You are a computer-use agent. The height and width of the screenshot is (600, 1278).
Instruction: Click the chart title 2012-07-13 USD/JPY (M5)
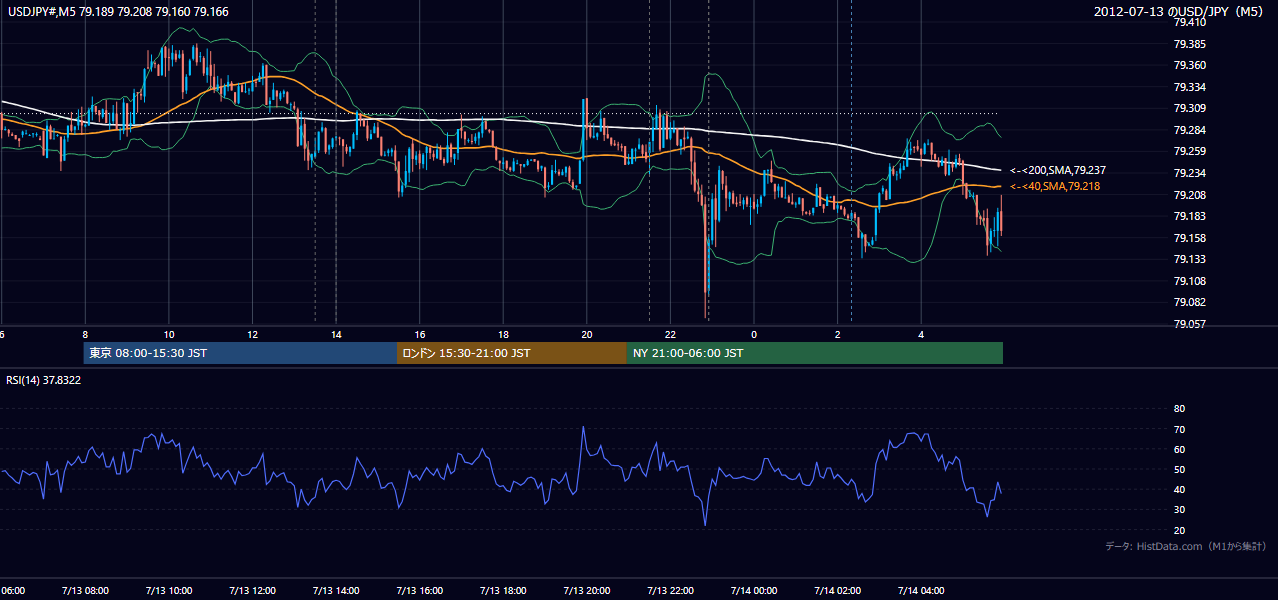(1180, 12)
